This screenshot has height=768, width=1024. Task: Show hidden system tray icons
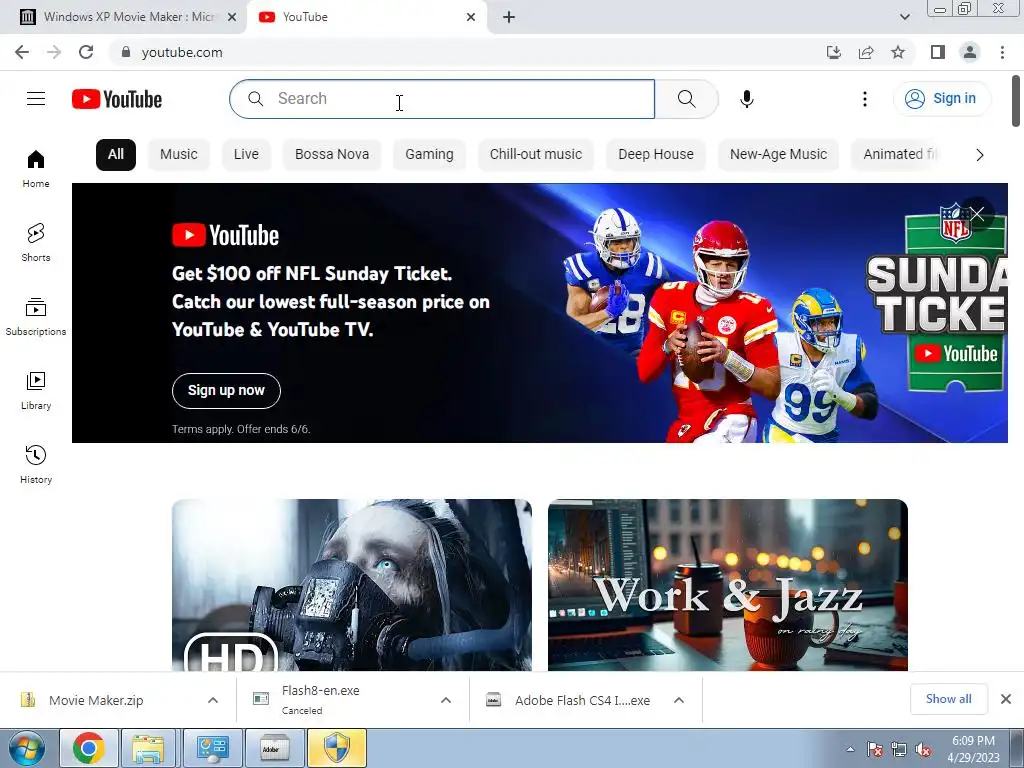click(850, 749)
